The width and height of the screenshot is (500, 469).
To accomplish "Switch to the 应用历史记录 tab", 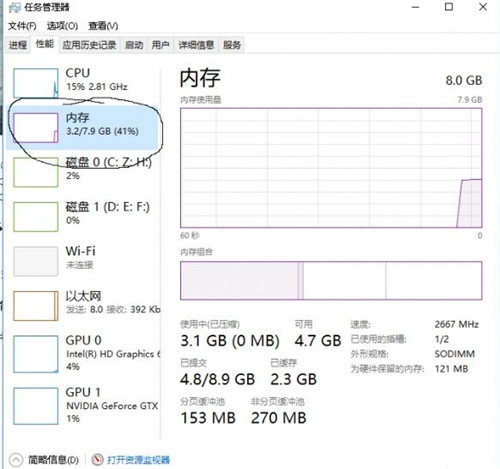I will point(89,45).
